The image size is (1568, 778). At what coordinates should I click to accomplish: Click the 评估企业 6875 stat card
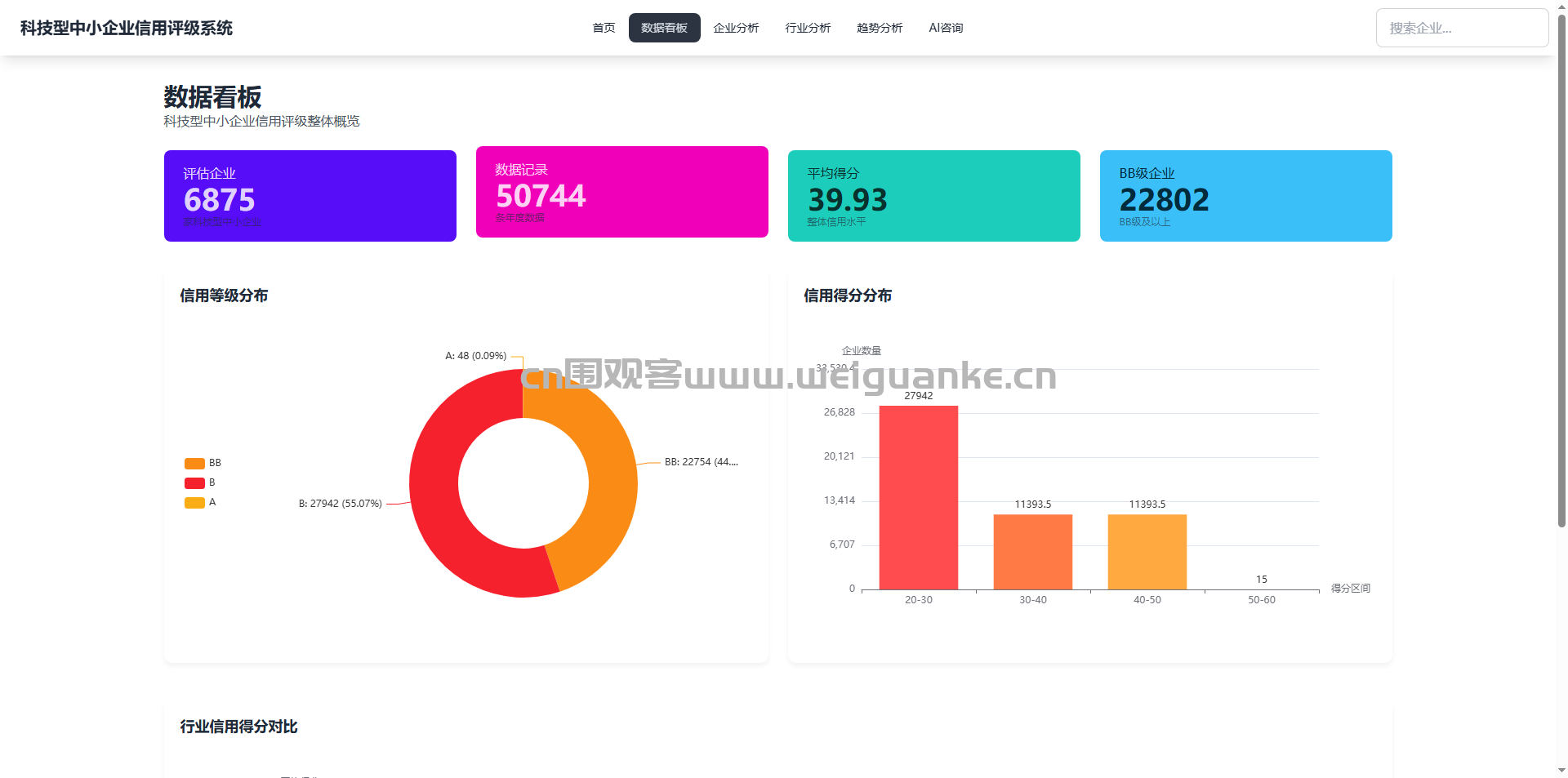tap(310, 196)
